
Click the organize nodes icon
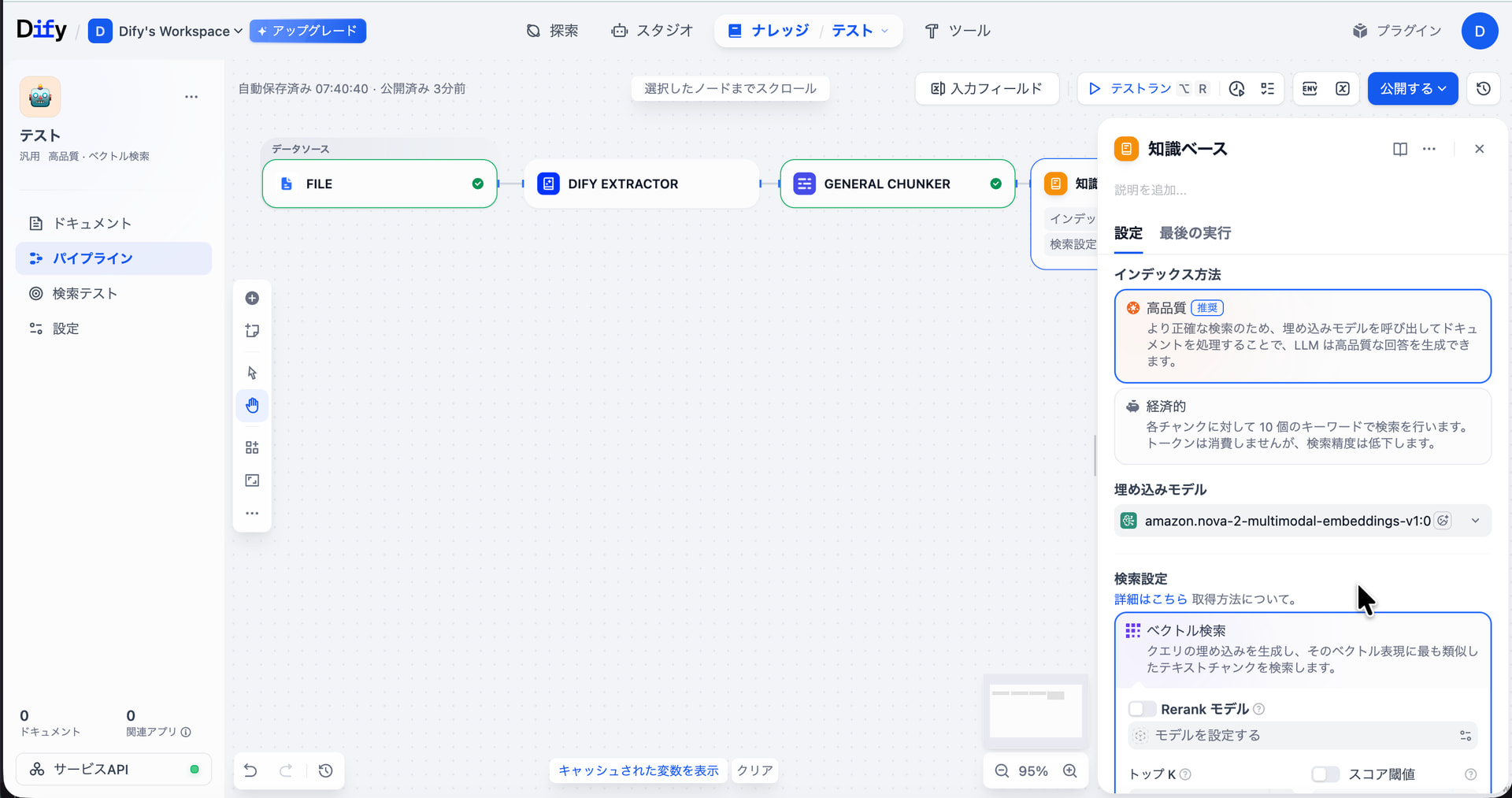point(252,447)
